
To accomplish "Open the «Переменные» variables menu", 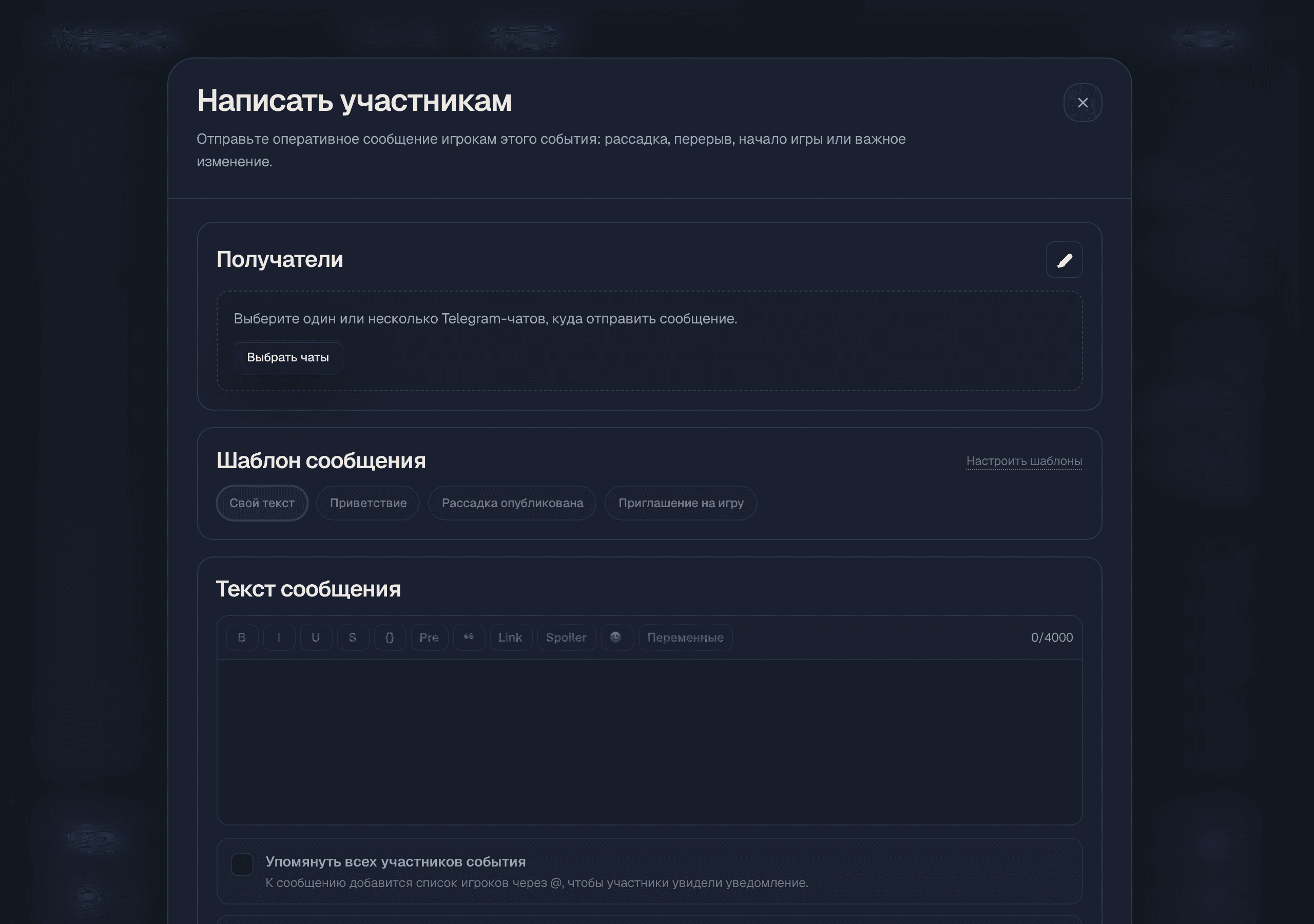I will [685, 637].
